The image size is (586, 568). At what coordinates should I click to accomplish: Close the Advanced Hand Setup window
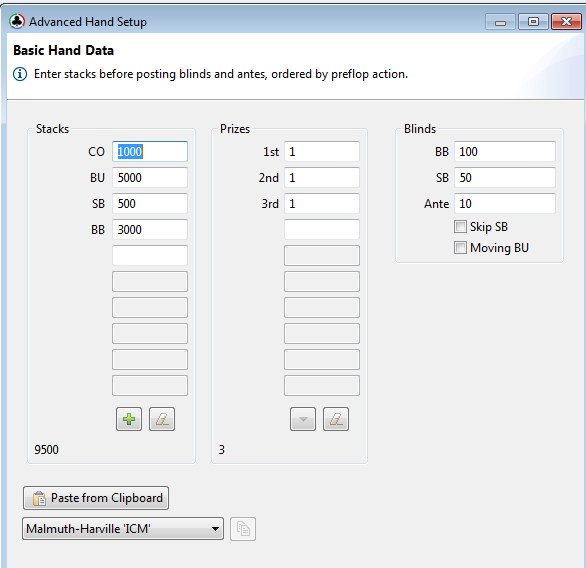[566, 22]
